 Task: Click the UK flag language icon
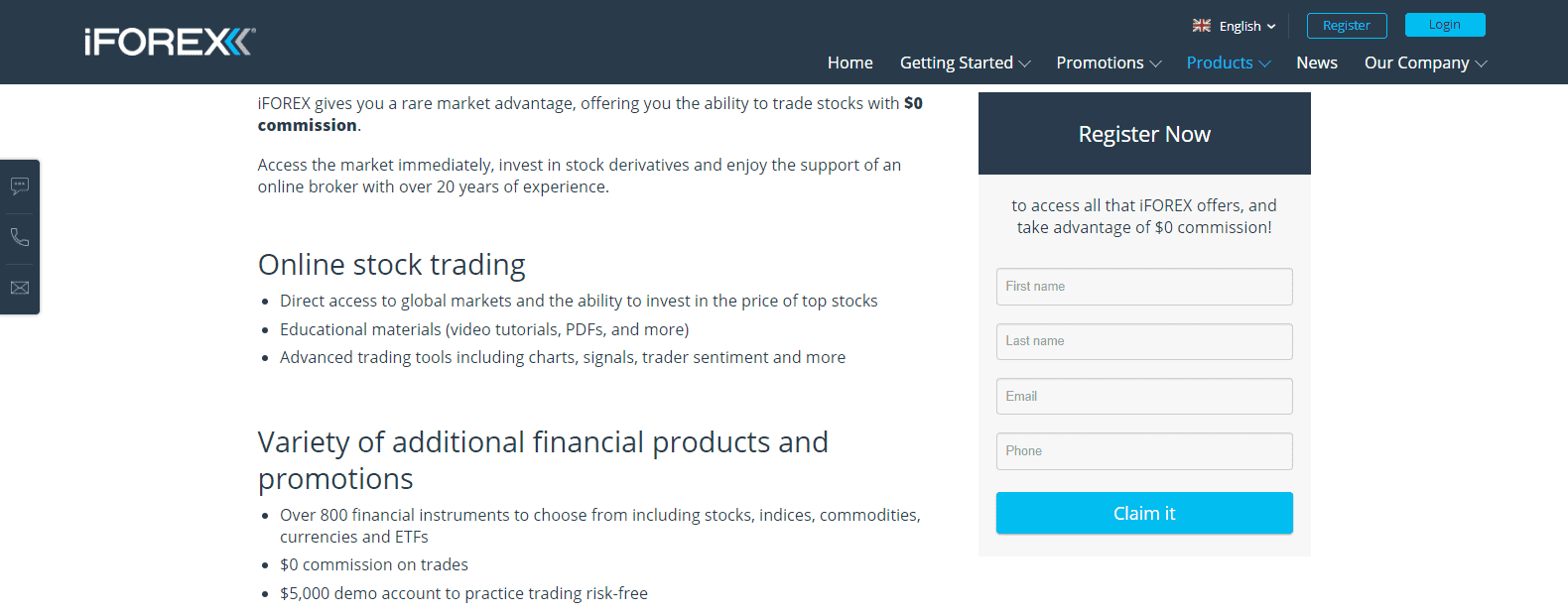(x=1202, y=26)
